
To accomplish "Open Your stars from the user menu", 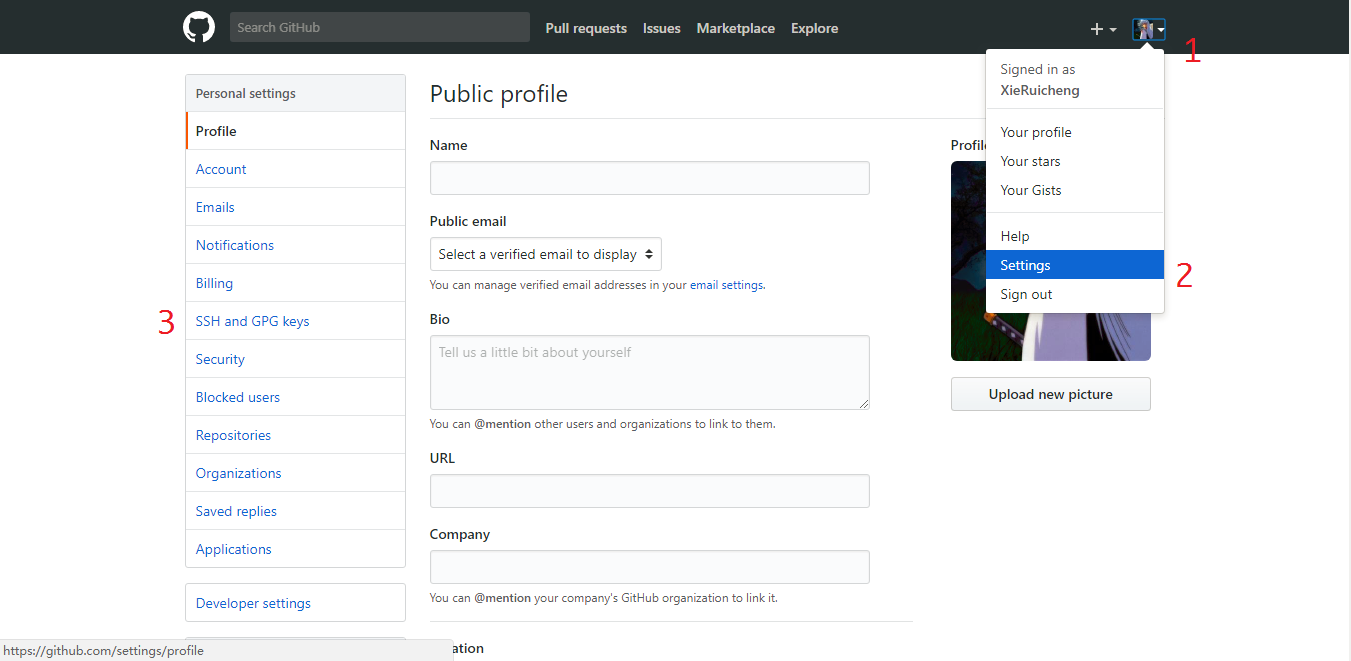I will click(1030, 161).
